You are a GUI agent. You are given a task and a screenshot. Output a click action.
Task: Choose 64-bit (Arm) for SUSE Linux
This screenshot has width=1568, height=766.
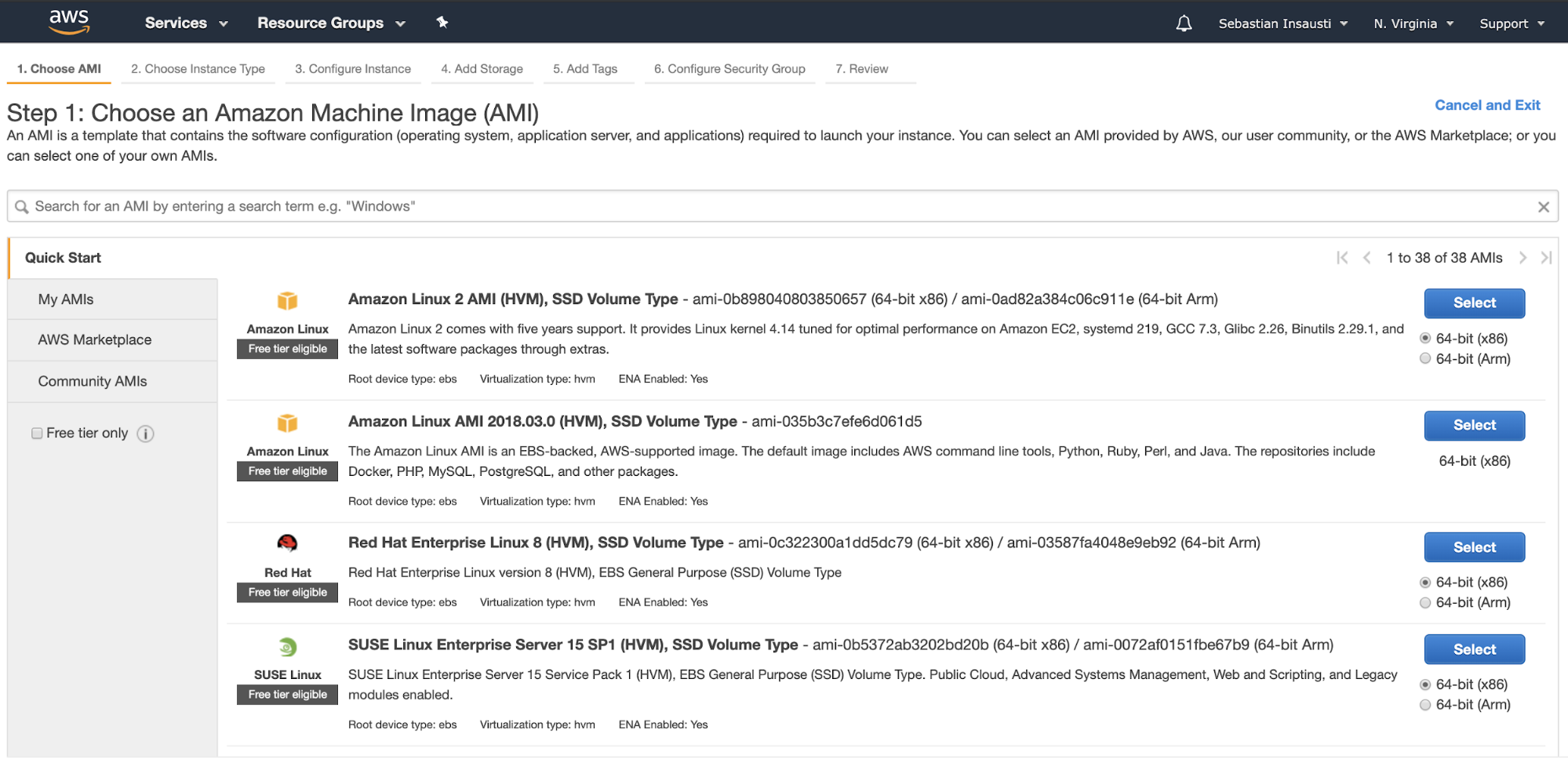point(1425,705)
